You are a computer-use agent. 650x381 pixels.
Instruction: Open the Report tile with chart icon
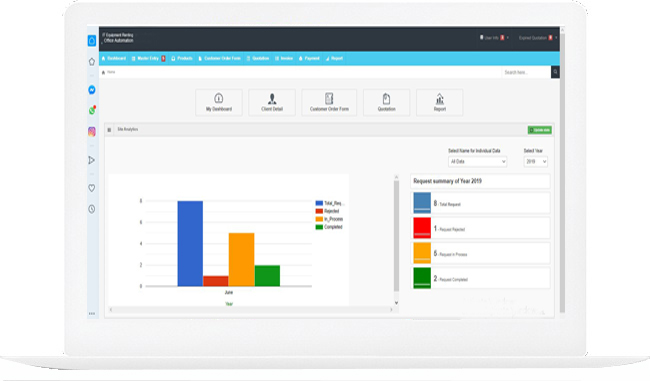point(439,102)
